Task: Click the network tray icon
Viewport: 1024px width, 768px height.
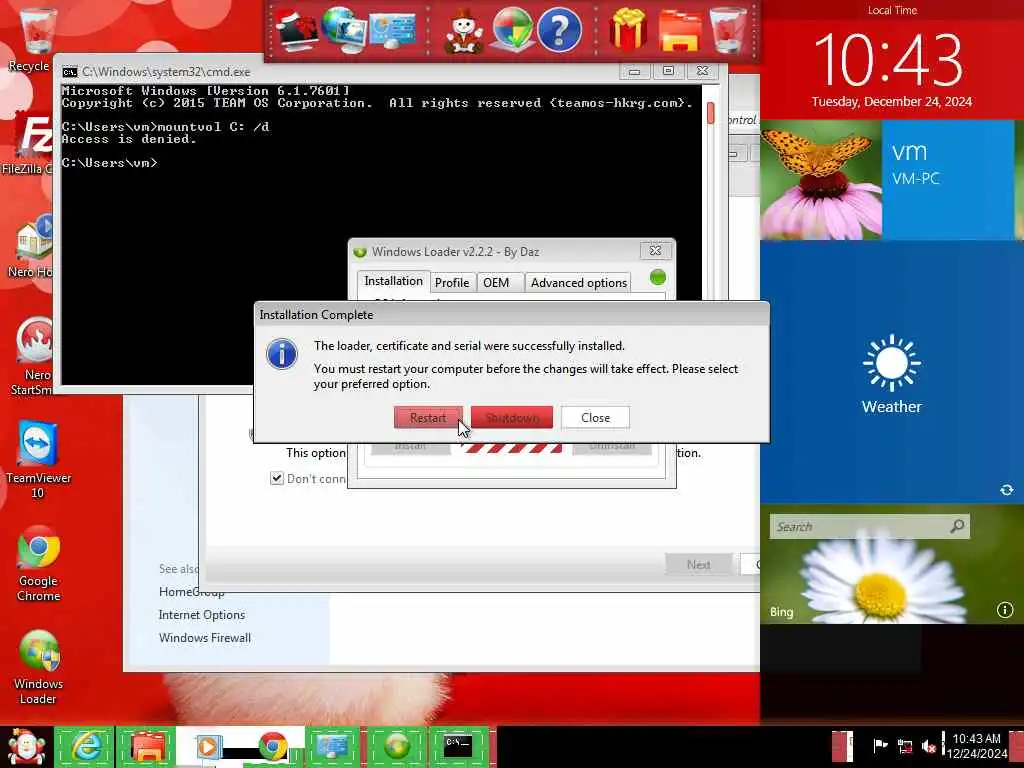Action: 904,746
